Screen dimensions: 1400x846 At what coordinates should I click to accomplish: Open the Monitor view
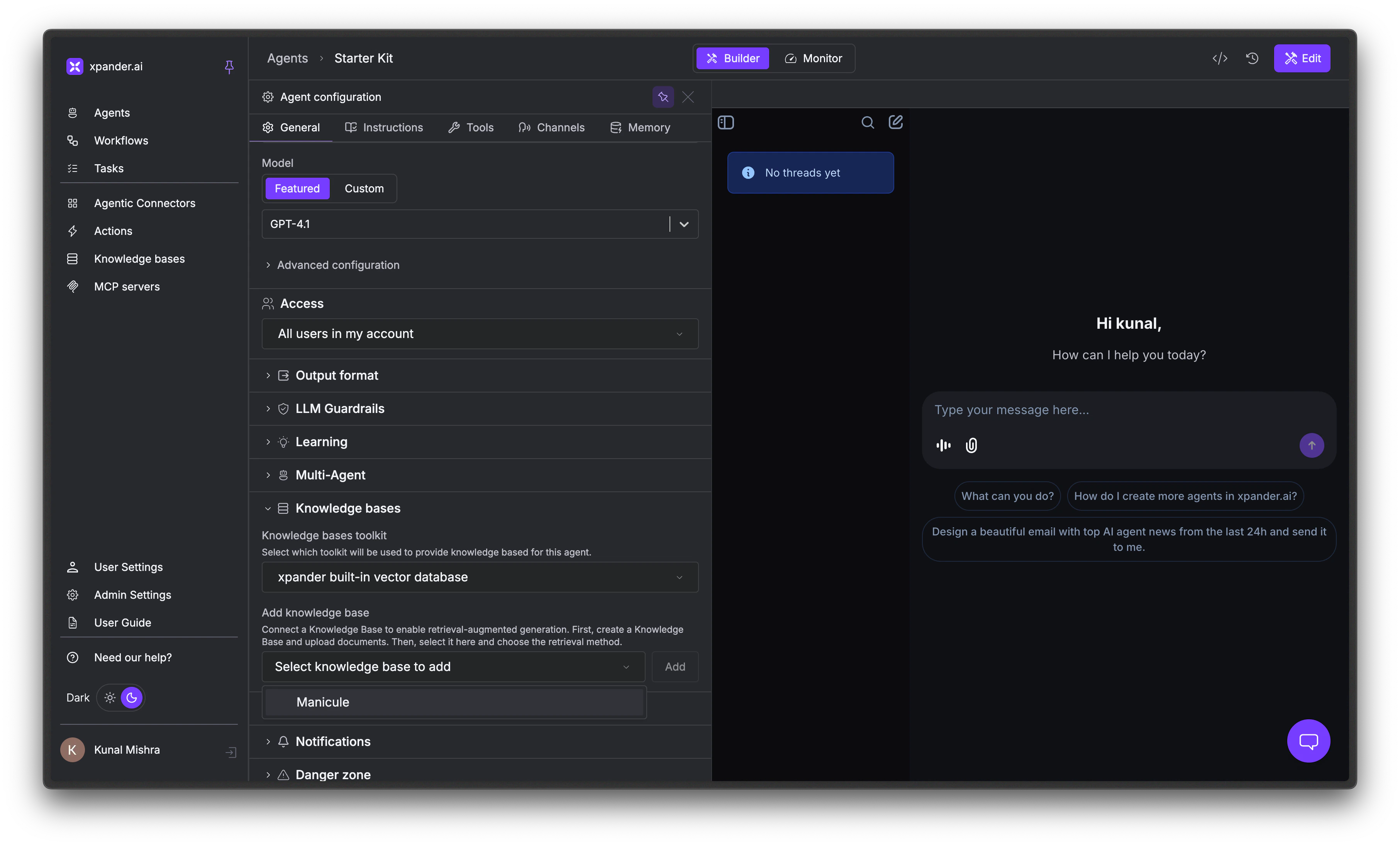[x=814, y=58]
